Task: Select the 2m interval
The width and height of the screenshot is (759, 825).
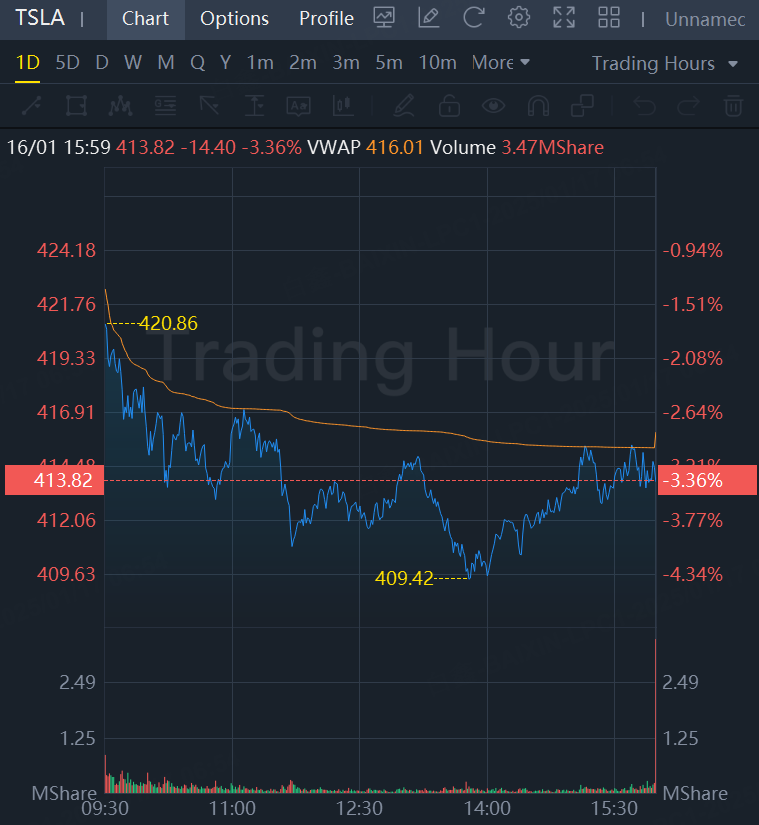Action: (303, 63)
